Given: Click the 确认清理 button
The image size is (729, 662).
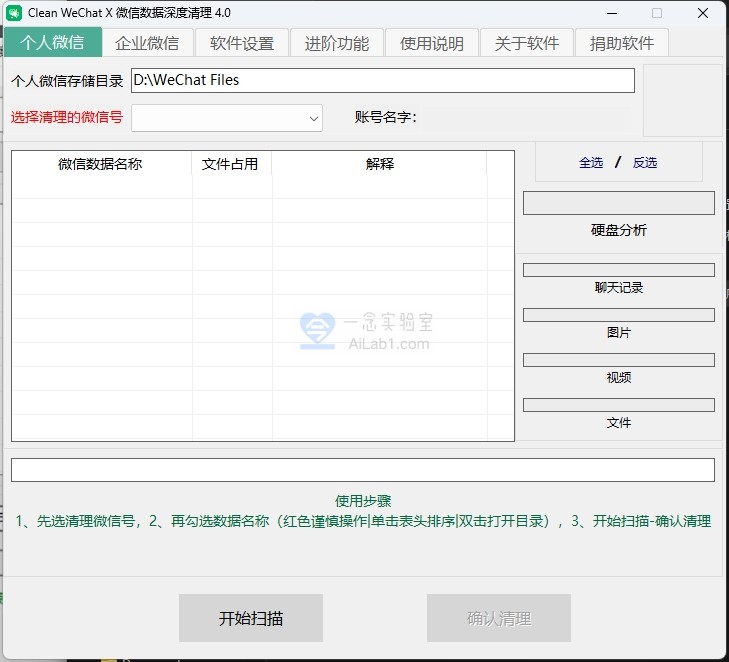Looking at the screenshot, I should [x=499, y=618].
